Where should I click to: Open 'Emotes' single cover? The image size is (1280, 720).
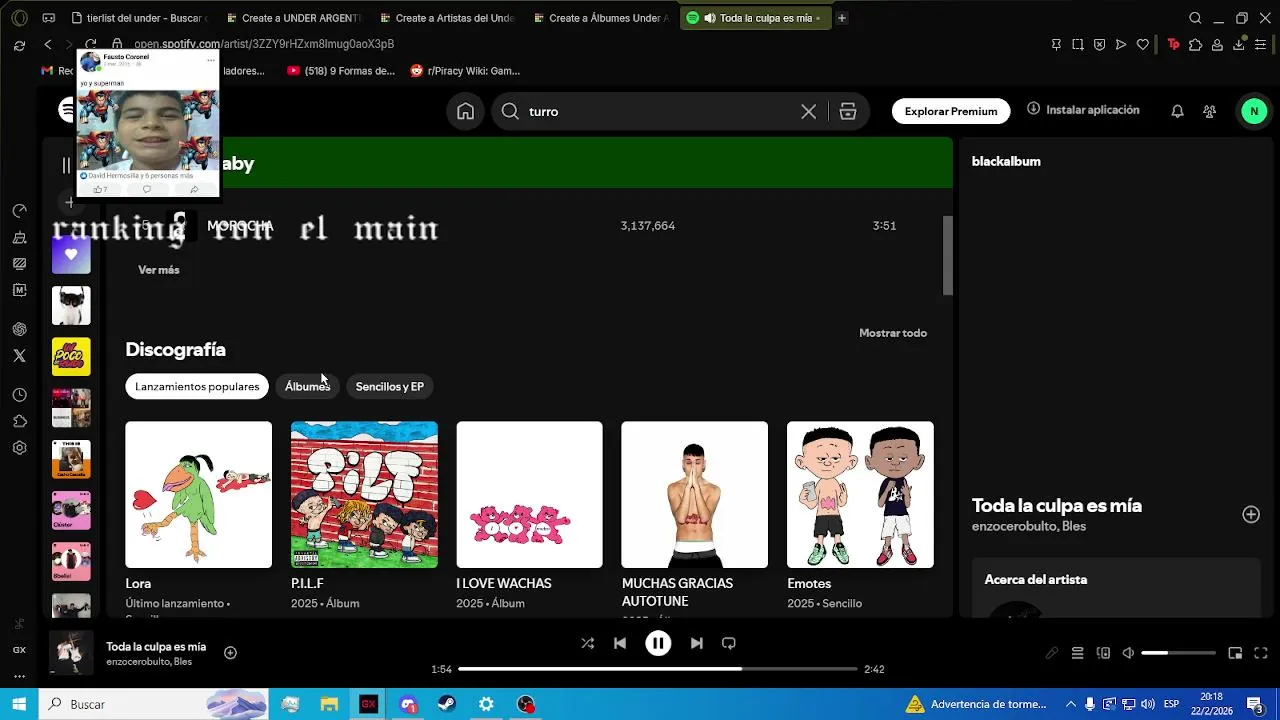pos(860,495)
